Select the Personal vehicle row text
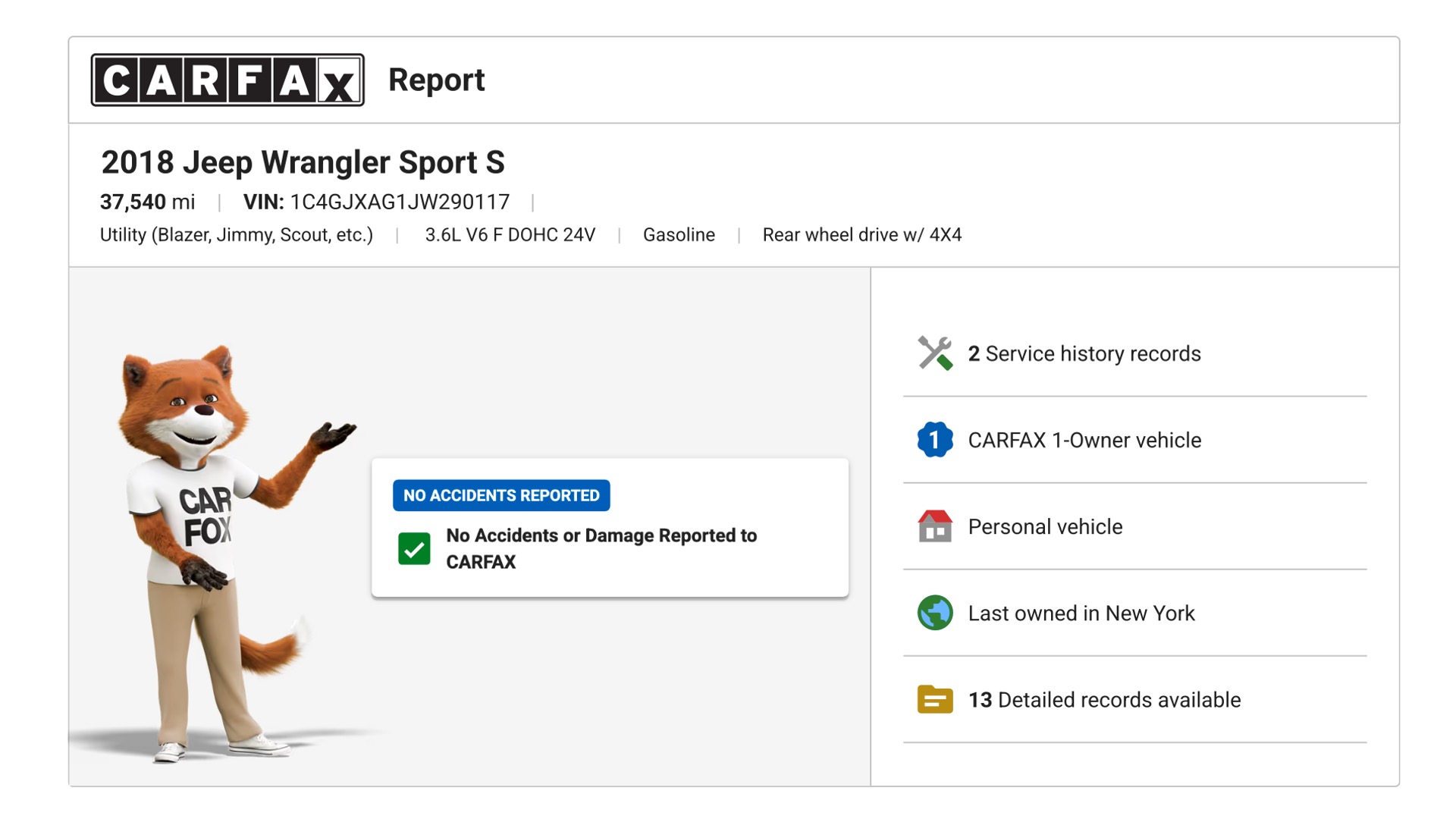Image resolution: width=1456 pixels, height=819 pixels. pyautogui.click(x=1045, y=526)
